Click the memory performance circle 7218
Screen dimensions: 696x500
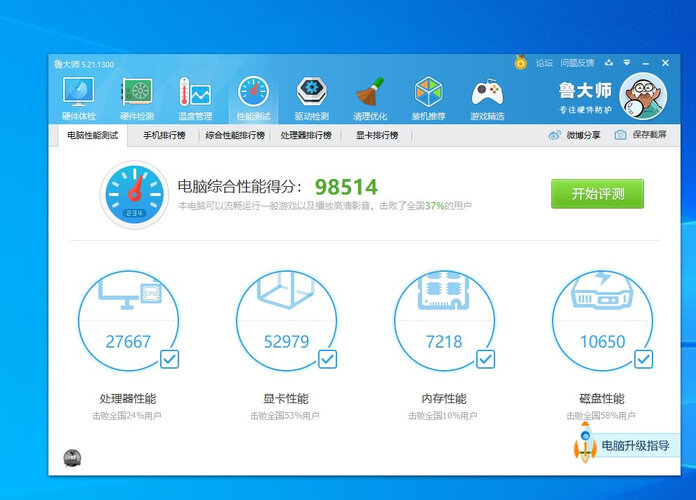click(x=444, y=321)
